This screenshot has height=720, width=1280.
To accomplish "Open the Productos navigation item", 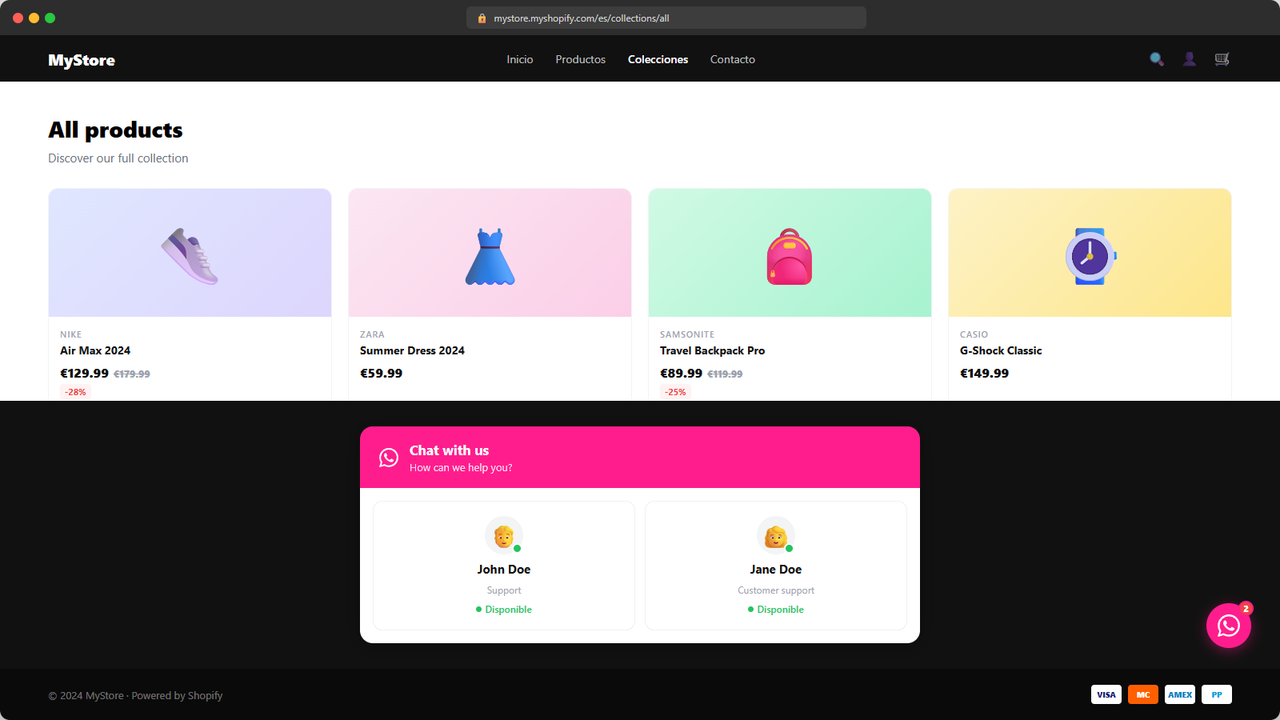I will (x=581, y=60).
